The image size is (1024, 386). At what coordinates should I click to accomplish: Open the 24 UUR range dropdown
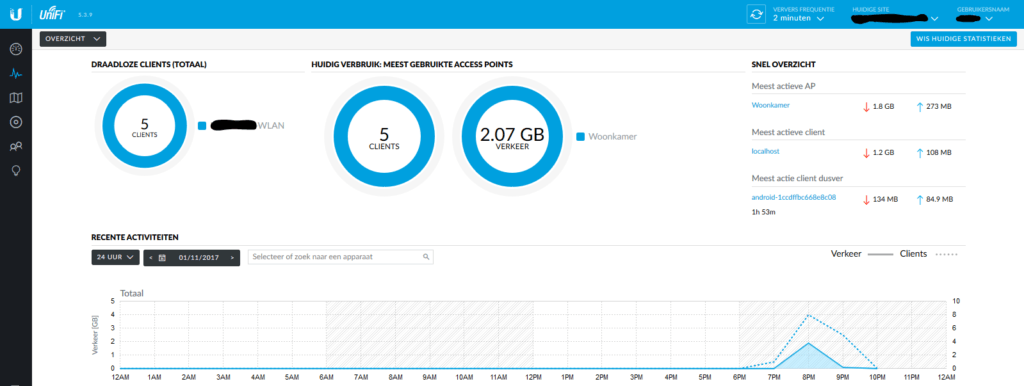coord(116,257)
